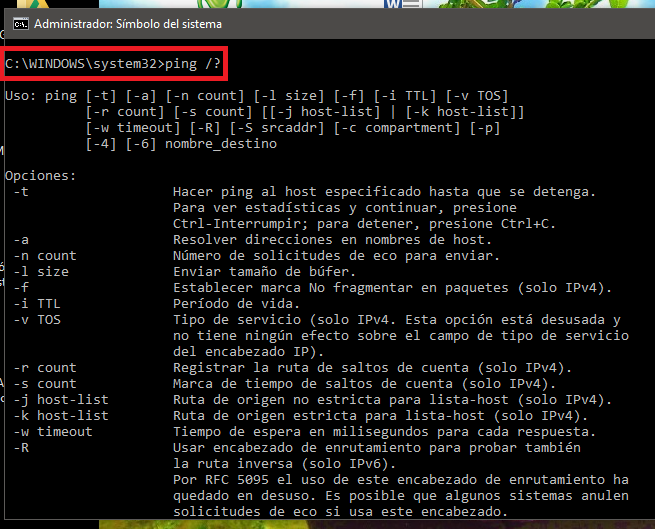The width and height of the screenshot is (655, 529).
Task: Click the '[-4] [-6] nombre_destino' line
Action: point(181,144)
